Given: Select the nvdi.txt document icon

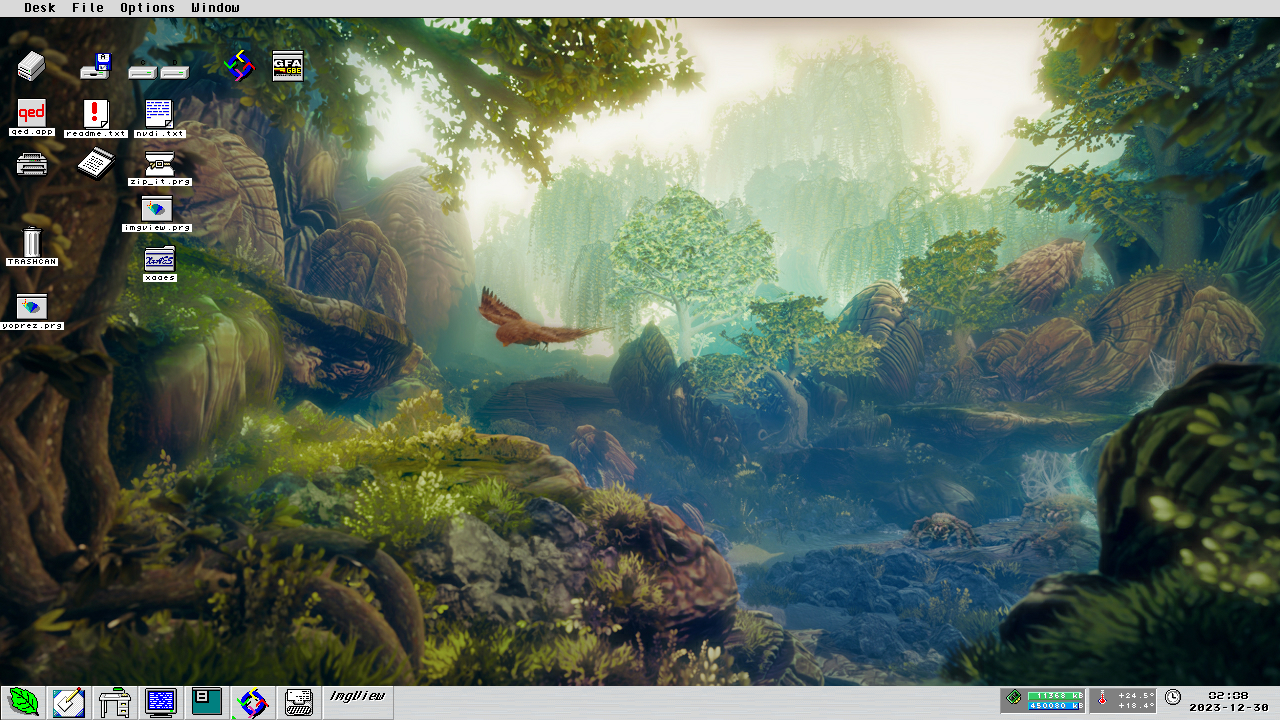Looking at the screenshot, I should (160, 119).
